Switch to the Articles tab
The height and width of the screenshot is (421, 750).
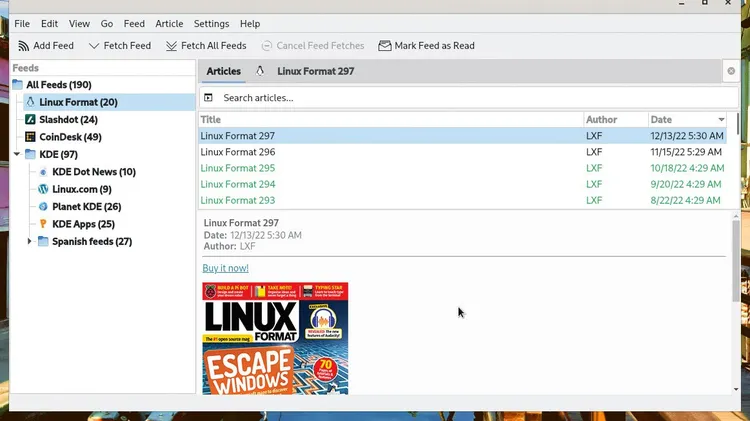(223, 71)
